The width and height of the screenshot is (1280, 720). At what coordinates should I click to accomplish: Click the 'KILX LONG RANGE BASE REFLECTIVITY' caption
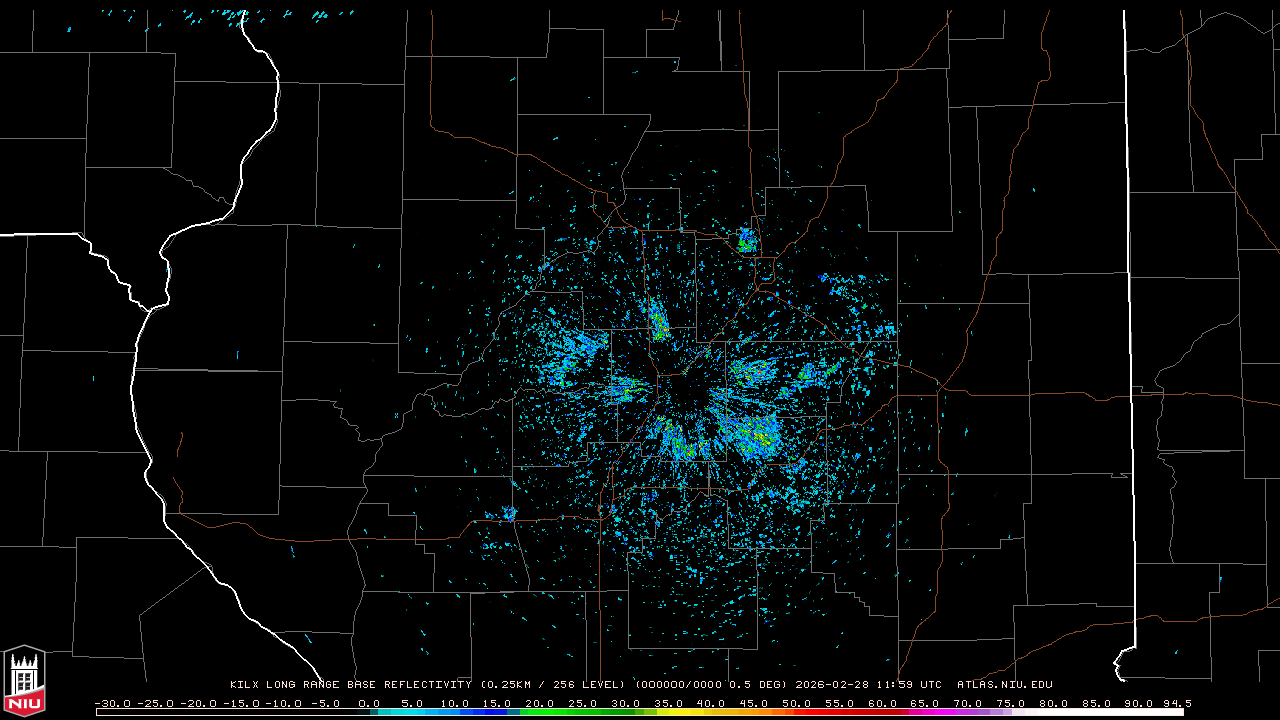(x=351, y=685)
